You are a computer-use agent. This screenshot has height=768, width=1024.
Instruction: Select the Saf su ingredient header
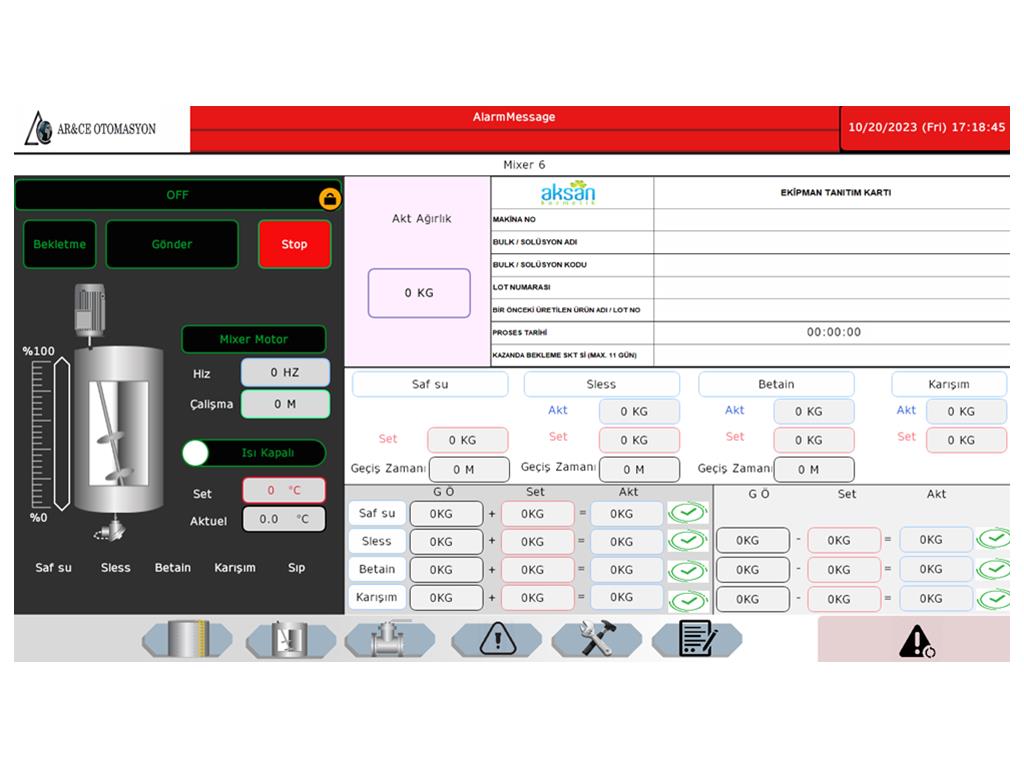[x=430, y=384]
